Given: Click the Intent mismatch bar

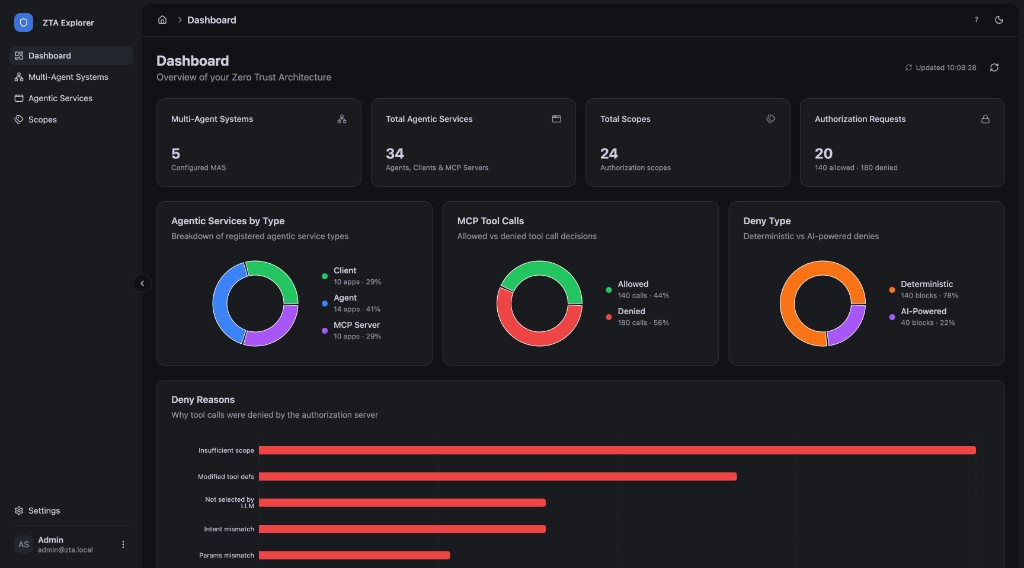Looking at the screenshot, I should tap(402, 529).
